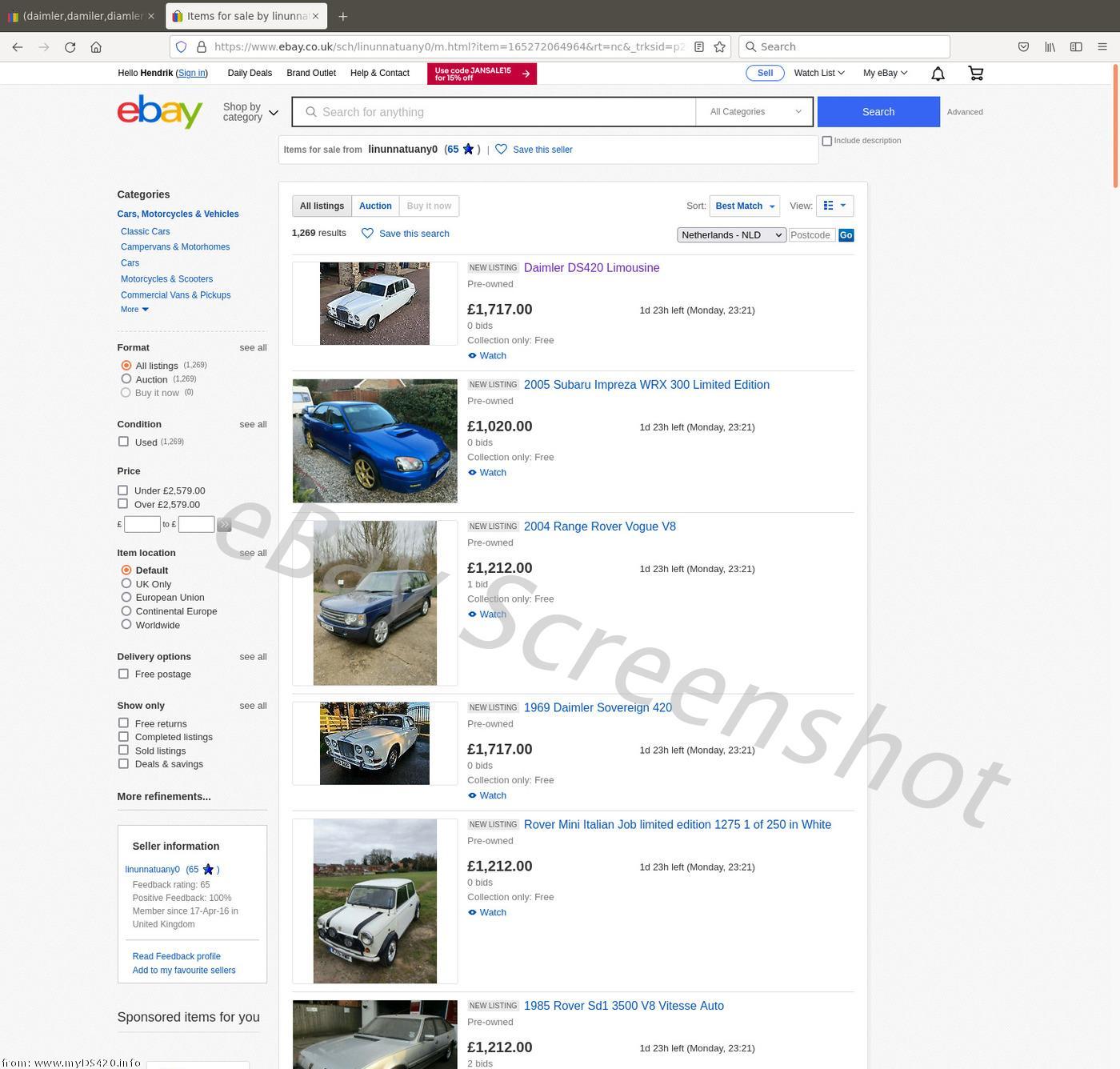Reload the current page
The image size is (1120, 1069).
coord(70,47)
